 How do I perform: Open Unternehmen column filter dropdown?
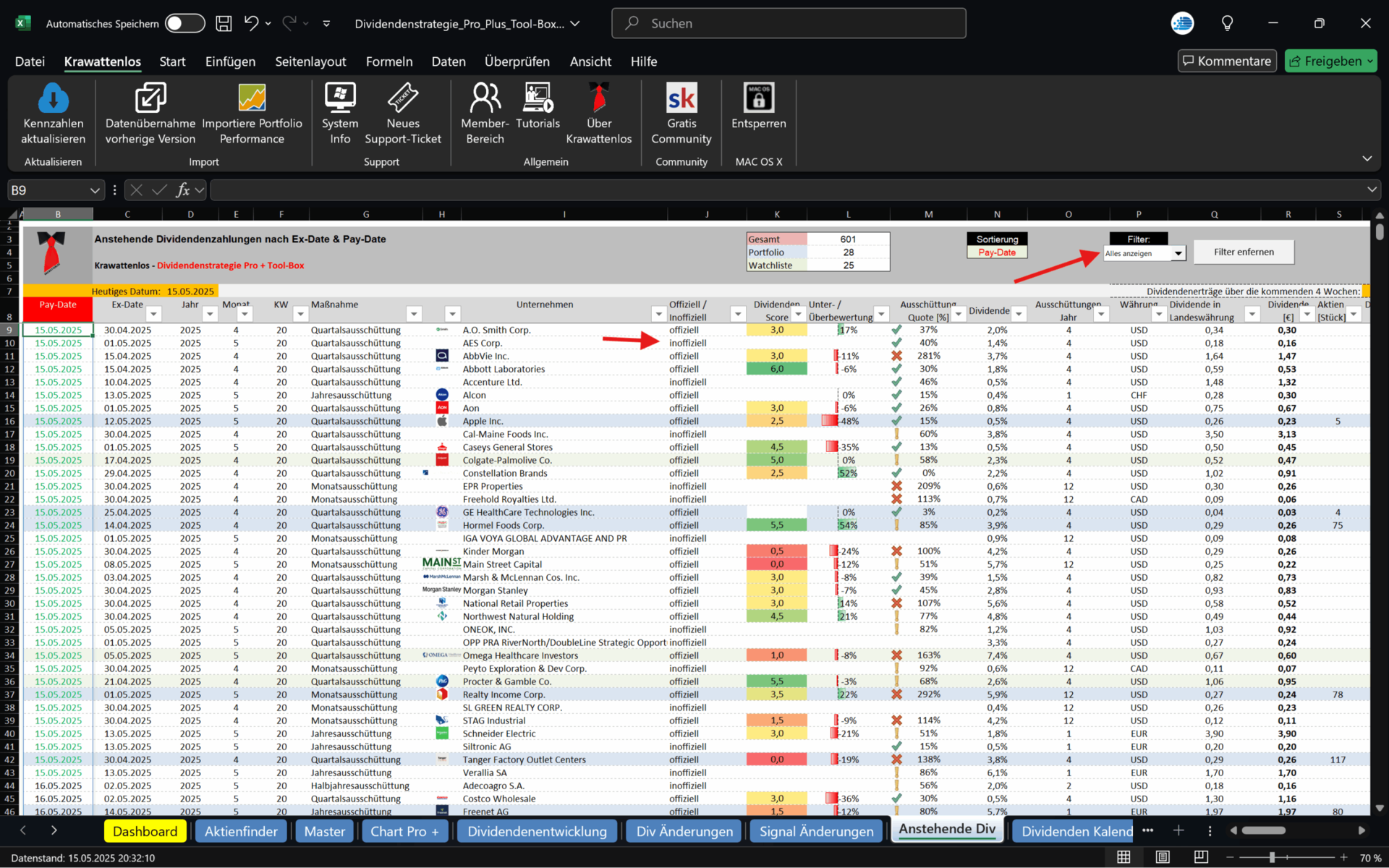click(x=658, y=314)
